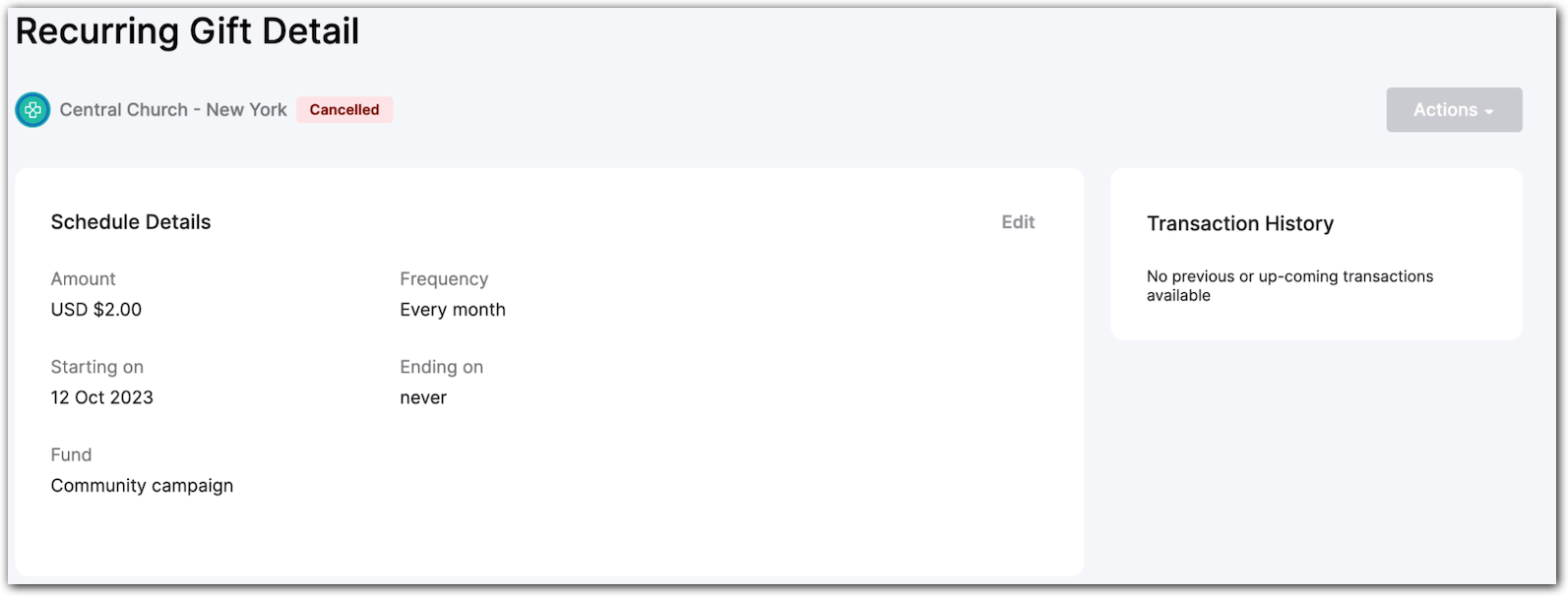Click the Starting on field label
Screen dimensions: 1568x596
97,366
